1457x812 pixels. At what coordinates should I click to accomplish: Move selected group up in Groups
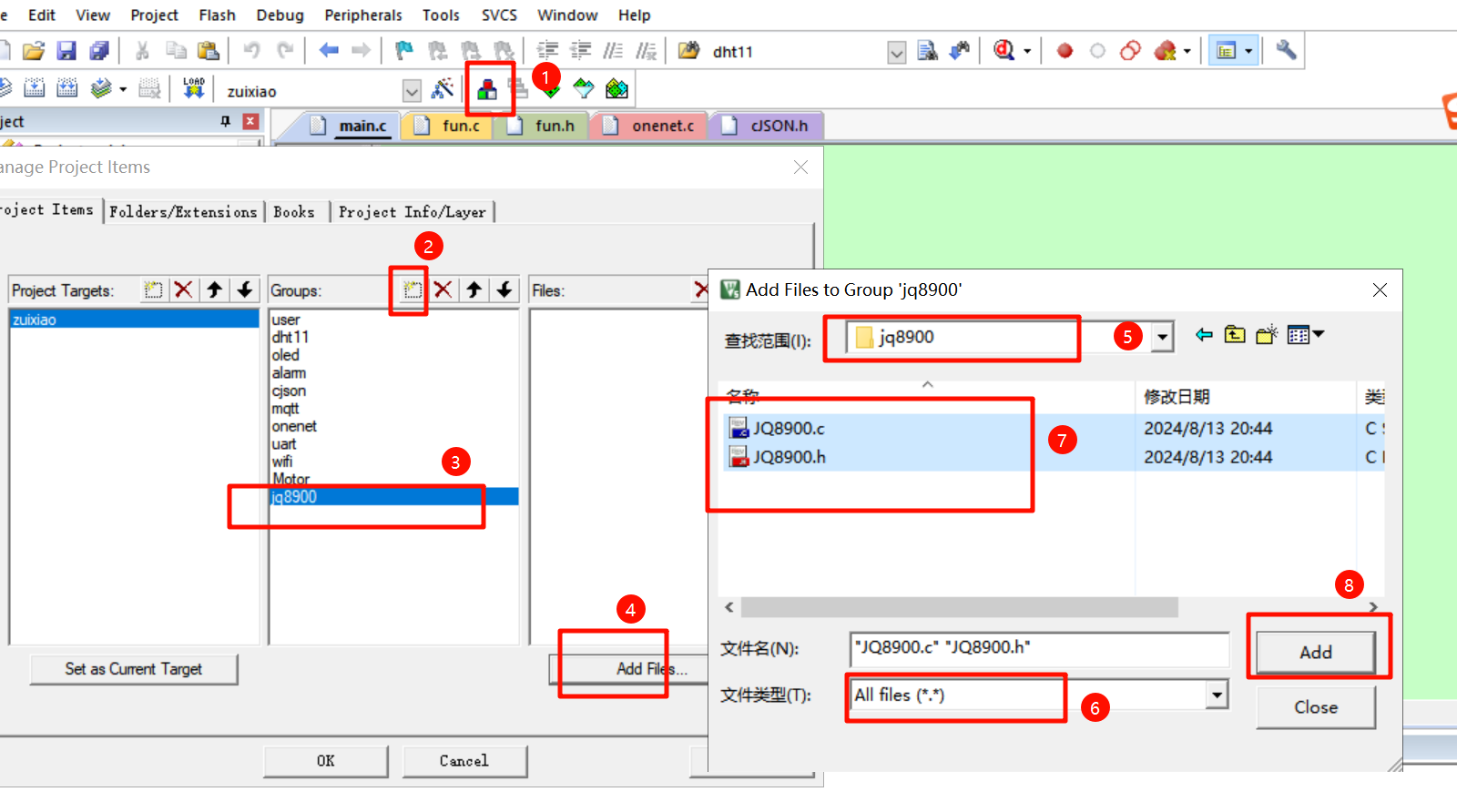pos(474,289)
